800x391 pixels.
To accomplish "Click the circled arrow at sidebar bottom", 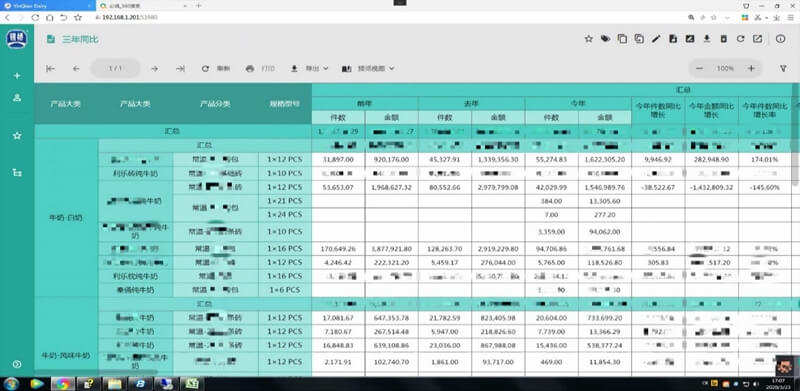I will [x=17, y=364].
